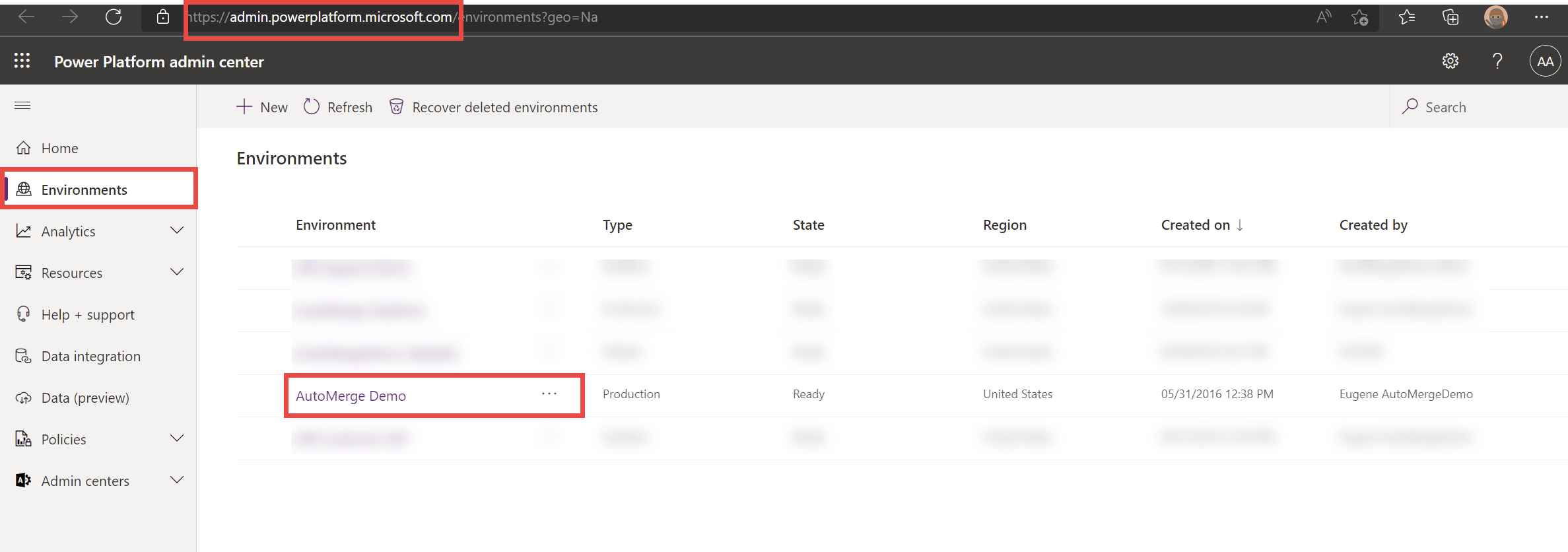Sort by the Created by column header
Screen dimensions: 1568x552
click(1373, 225)
